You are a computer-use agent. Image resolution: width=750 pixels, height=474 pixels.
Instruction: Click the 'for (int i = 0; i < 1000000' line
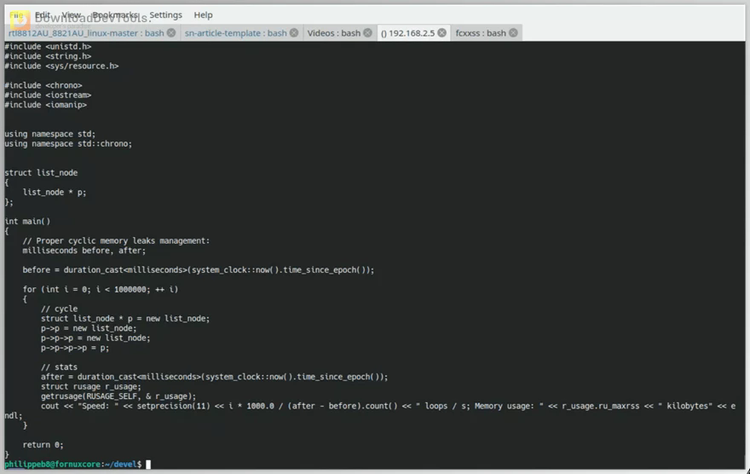100,289
